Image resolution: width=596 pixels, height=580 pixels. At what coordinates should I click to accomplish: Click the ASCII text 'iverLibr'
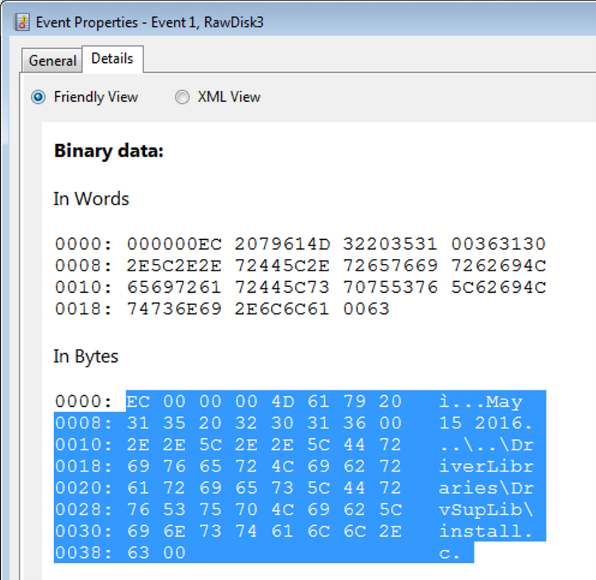486,466
